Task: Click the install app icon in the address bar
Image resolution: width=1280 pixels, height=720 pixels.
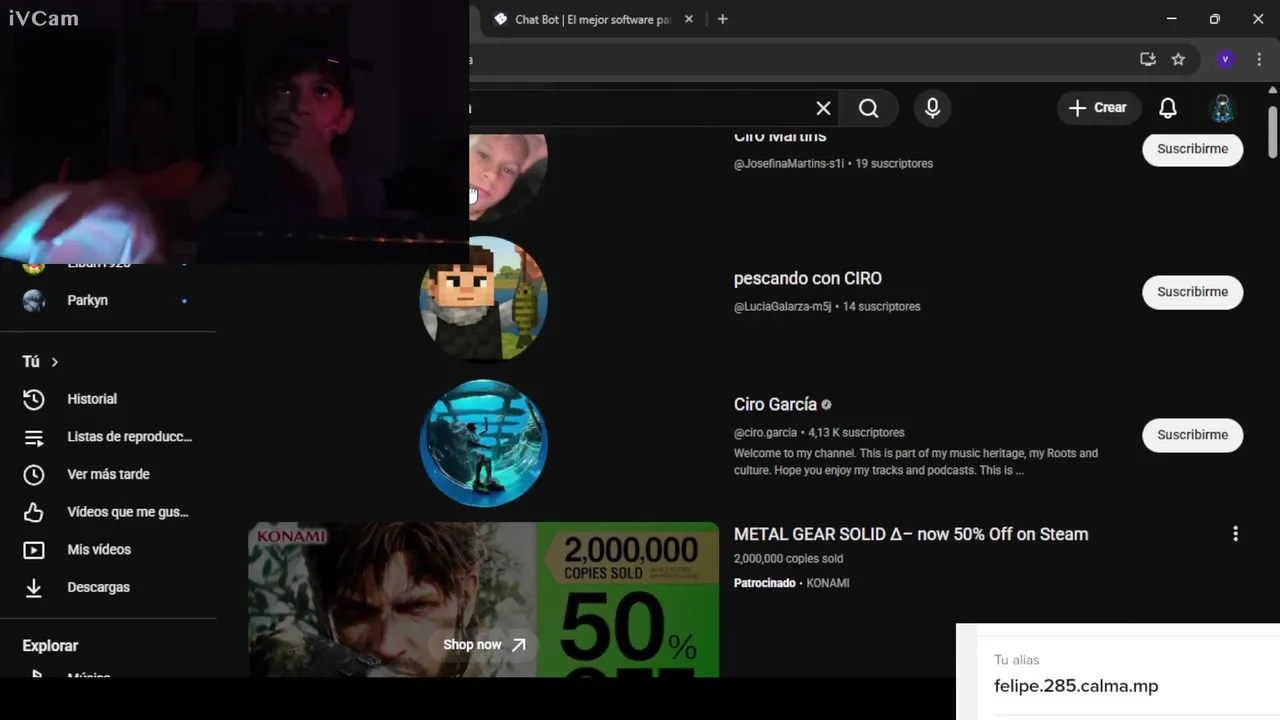Action: [1148, 59]
